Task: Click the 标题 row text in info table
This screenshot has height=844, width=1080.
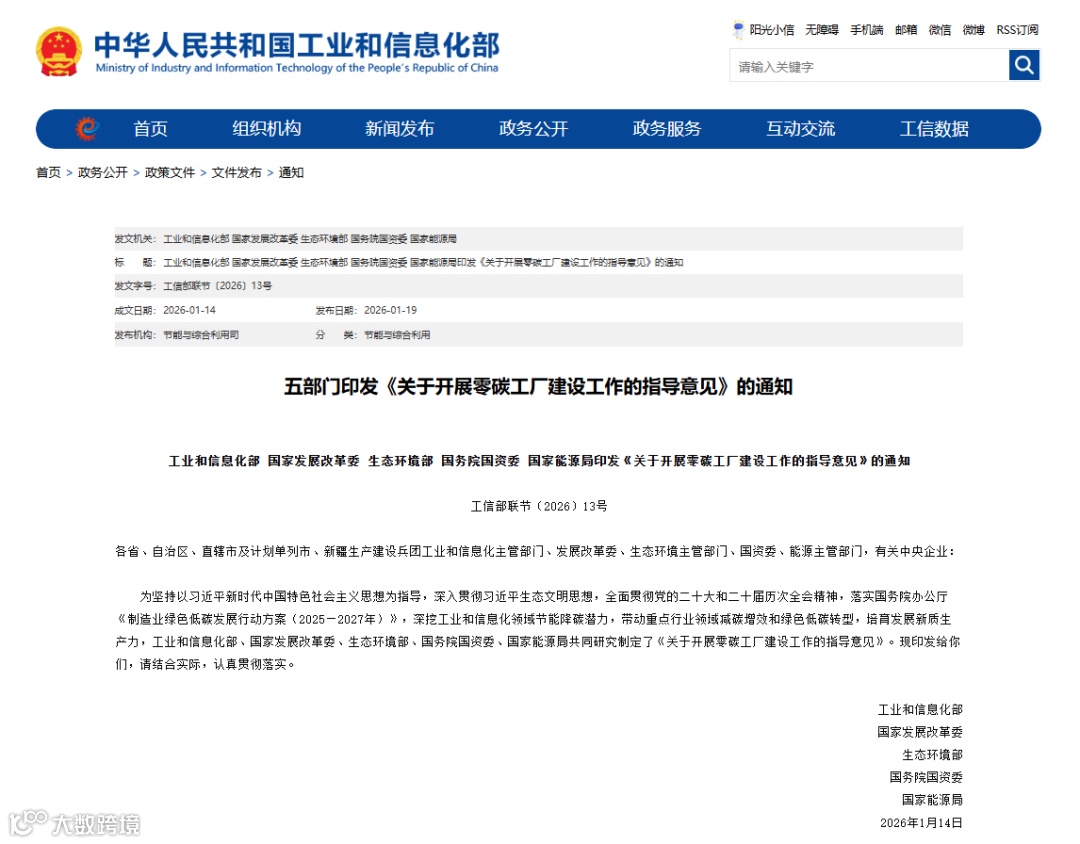Action: [399, 263]
